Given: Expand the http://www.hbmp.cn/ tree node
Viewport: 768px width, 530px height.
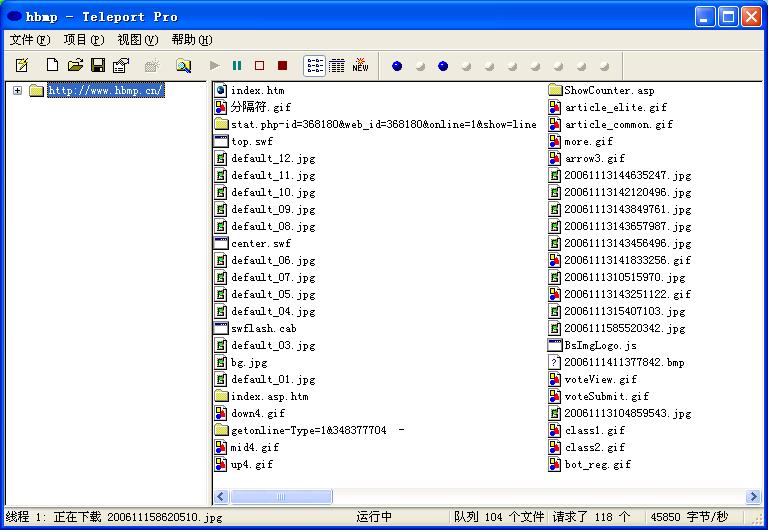Looking at the screenshot, I should (18, 91).
